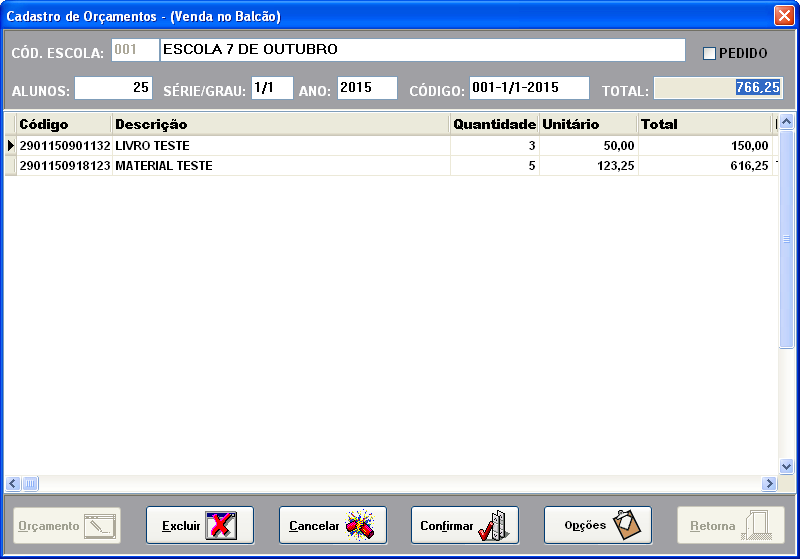Open the Opções button label

click(x=585, y=525)
